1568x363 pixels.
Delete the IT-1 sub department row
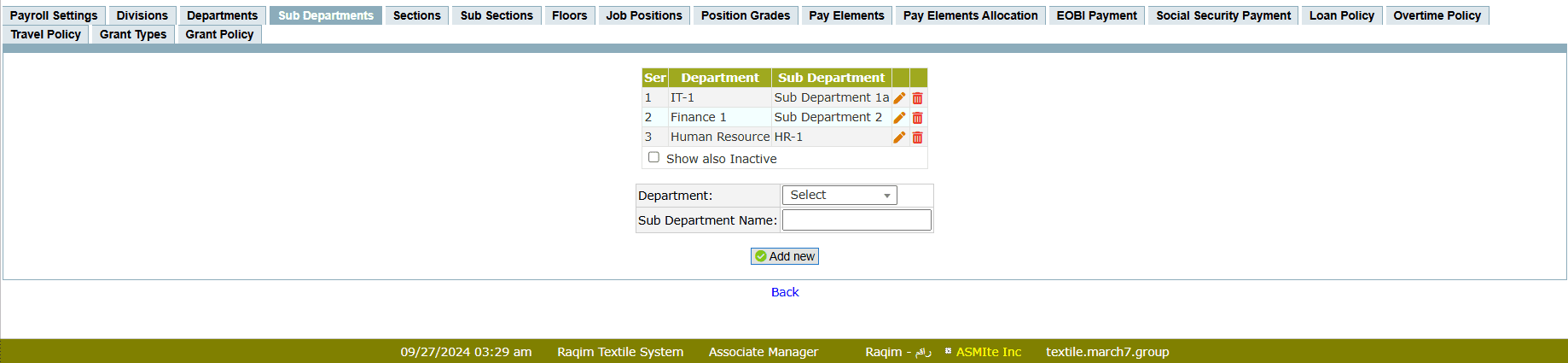918,98
